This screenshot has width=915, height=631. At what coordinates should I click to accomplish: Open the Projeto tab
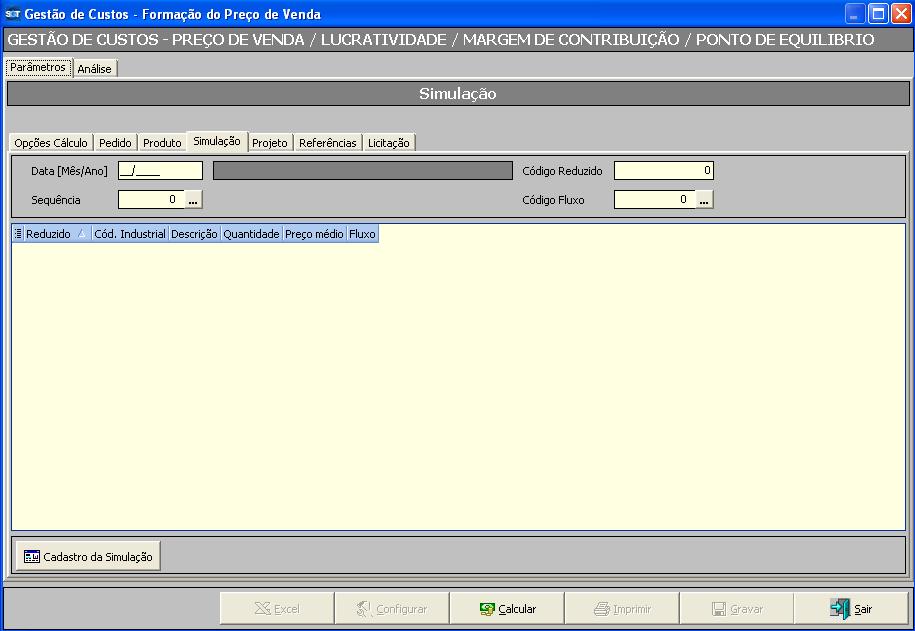270,143
